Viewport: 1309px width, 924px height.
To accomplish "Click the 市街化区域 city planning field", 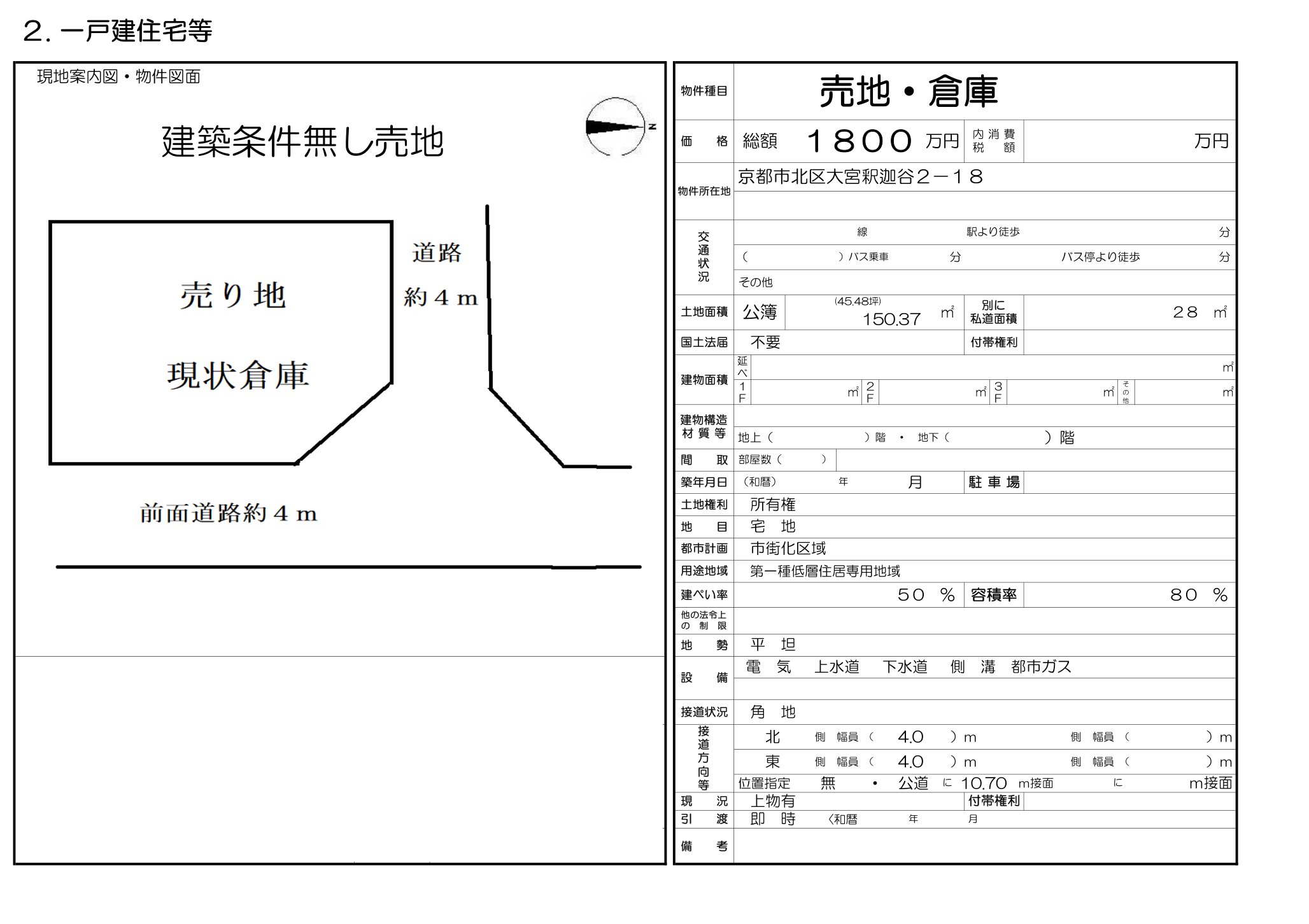I will coord(788,549).
